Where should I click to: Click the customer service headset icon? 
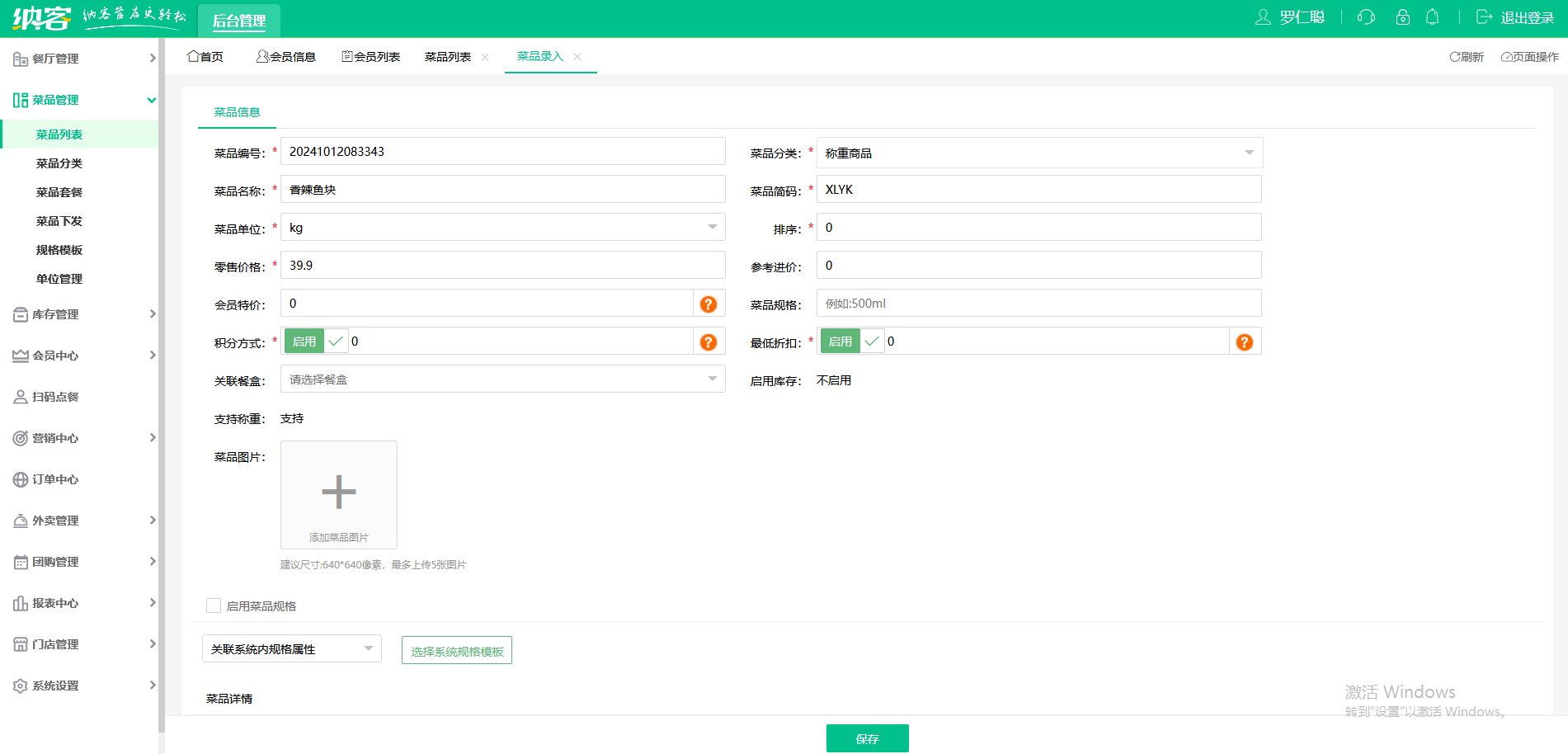pyautogui.click(x=1366, y=17)
